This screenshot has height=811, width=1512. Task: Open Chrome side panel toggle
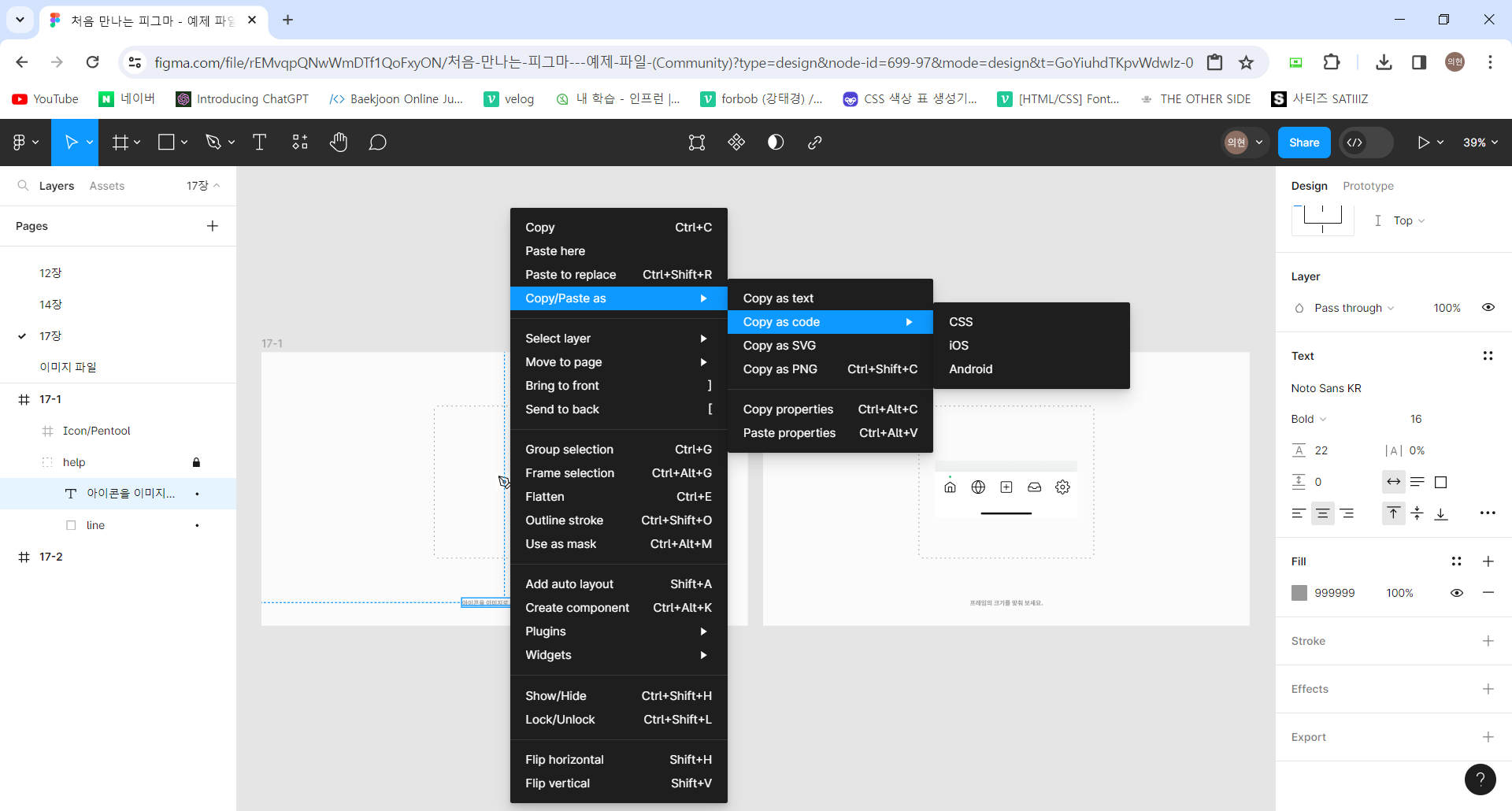coord(1419,62)
